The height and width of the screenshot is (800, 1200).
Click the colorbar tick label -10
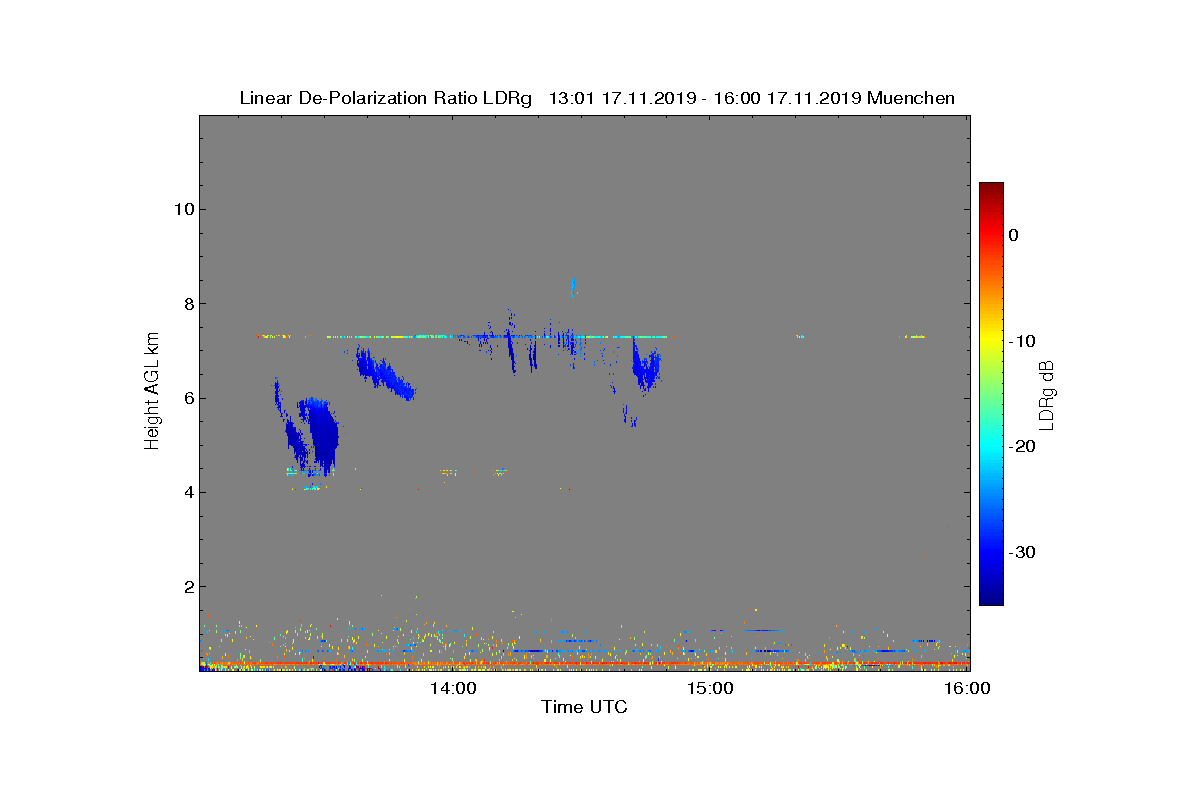(x=1021, y=341)
